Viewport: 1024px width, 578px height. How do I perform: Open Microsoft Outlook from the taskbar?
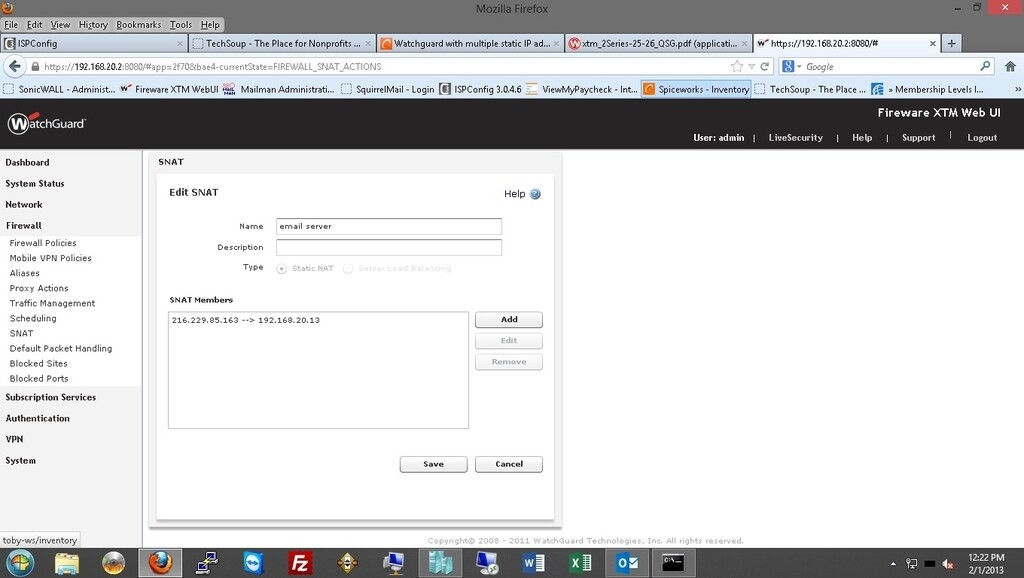(x=626, y=563)
